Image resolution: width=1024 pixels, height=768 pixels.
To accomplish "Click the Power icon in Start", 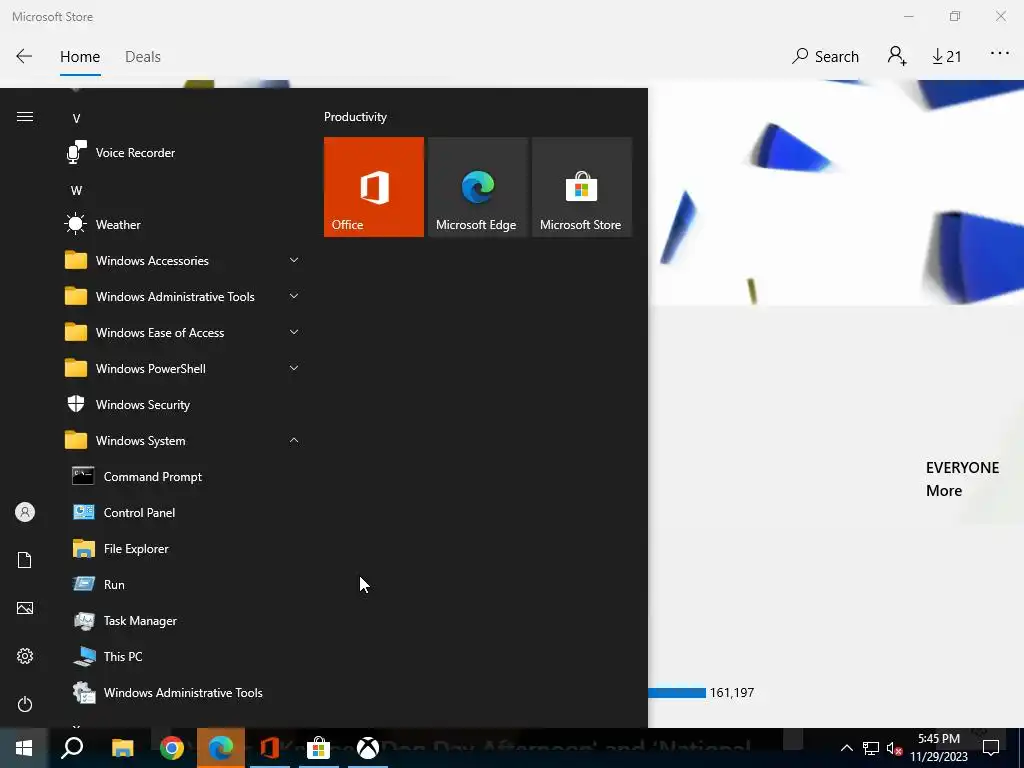I will 25,704.
